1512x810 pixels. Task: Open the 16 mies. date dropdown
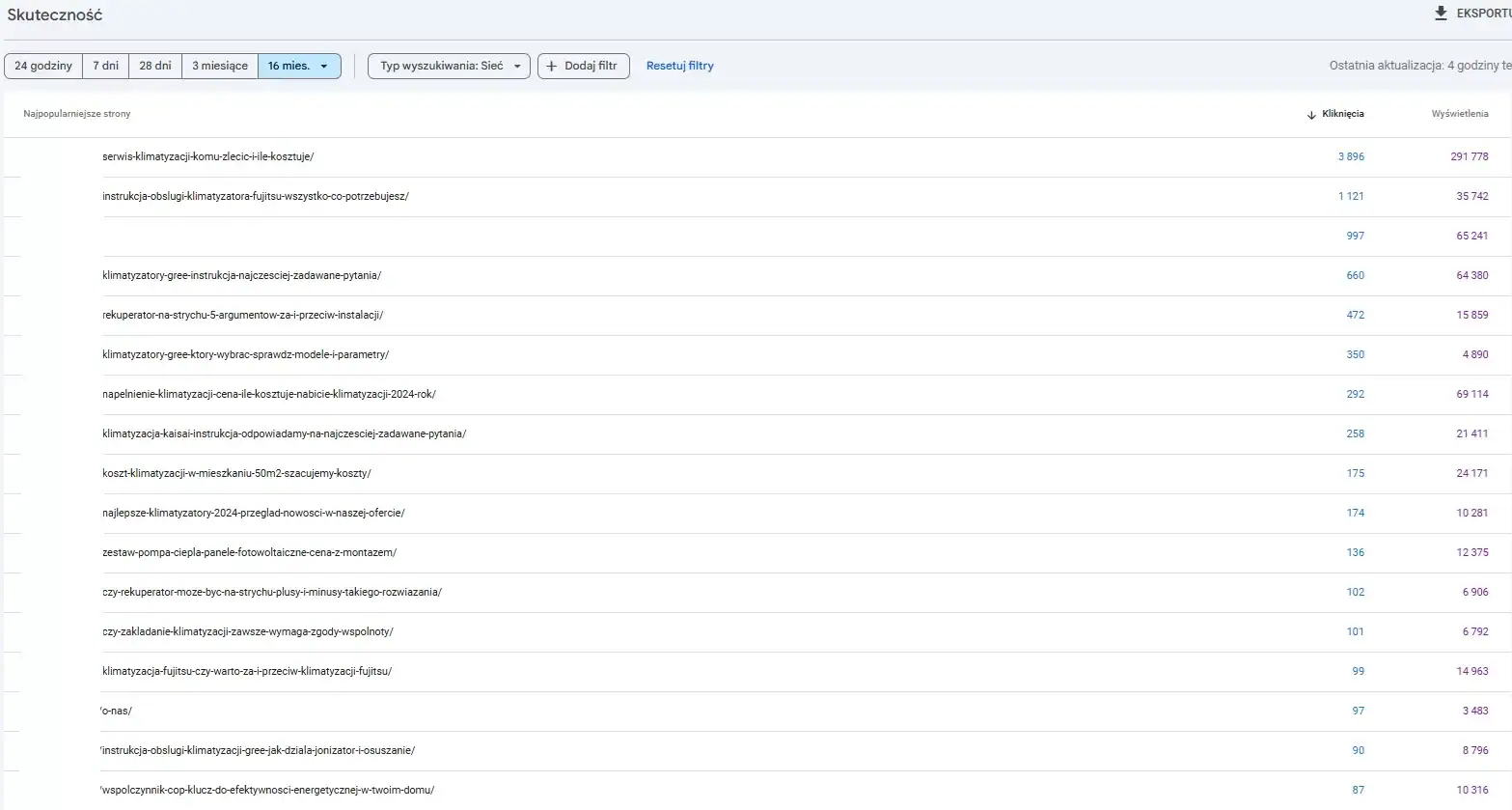(x=299, y=66)
